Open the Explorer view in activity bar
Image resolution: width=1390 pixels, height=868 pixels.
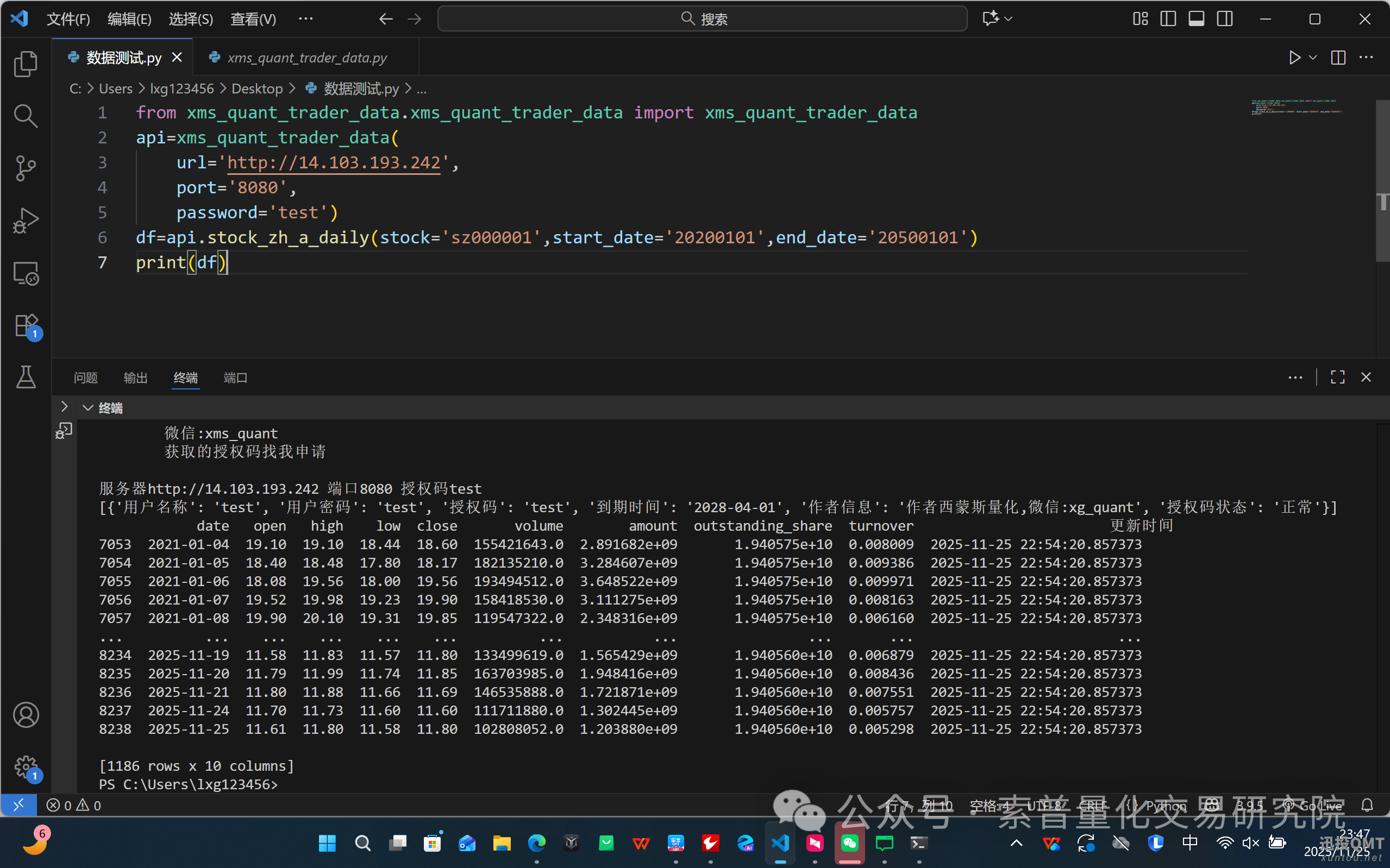25,64
